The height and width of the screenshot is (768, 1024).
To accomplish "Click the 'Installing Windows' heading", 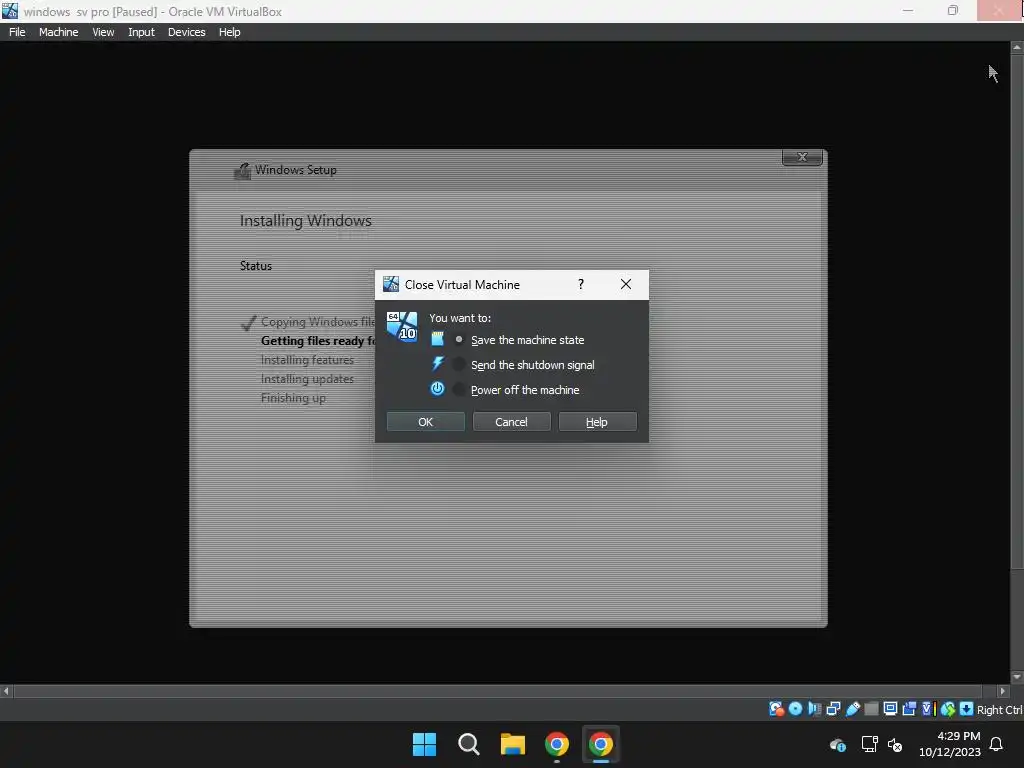I will tap(306, 221).
